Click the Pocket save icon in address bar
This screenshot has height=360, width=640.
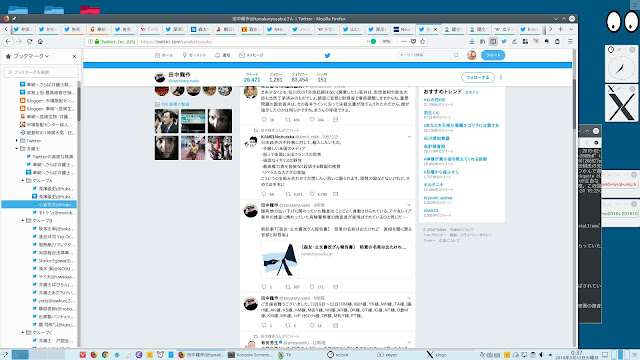(x=413, y=41)
